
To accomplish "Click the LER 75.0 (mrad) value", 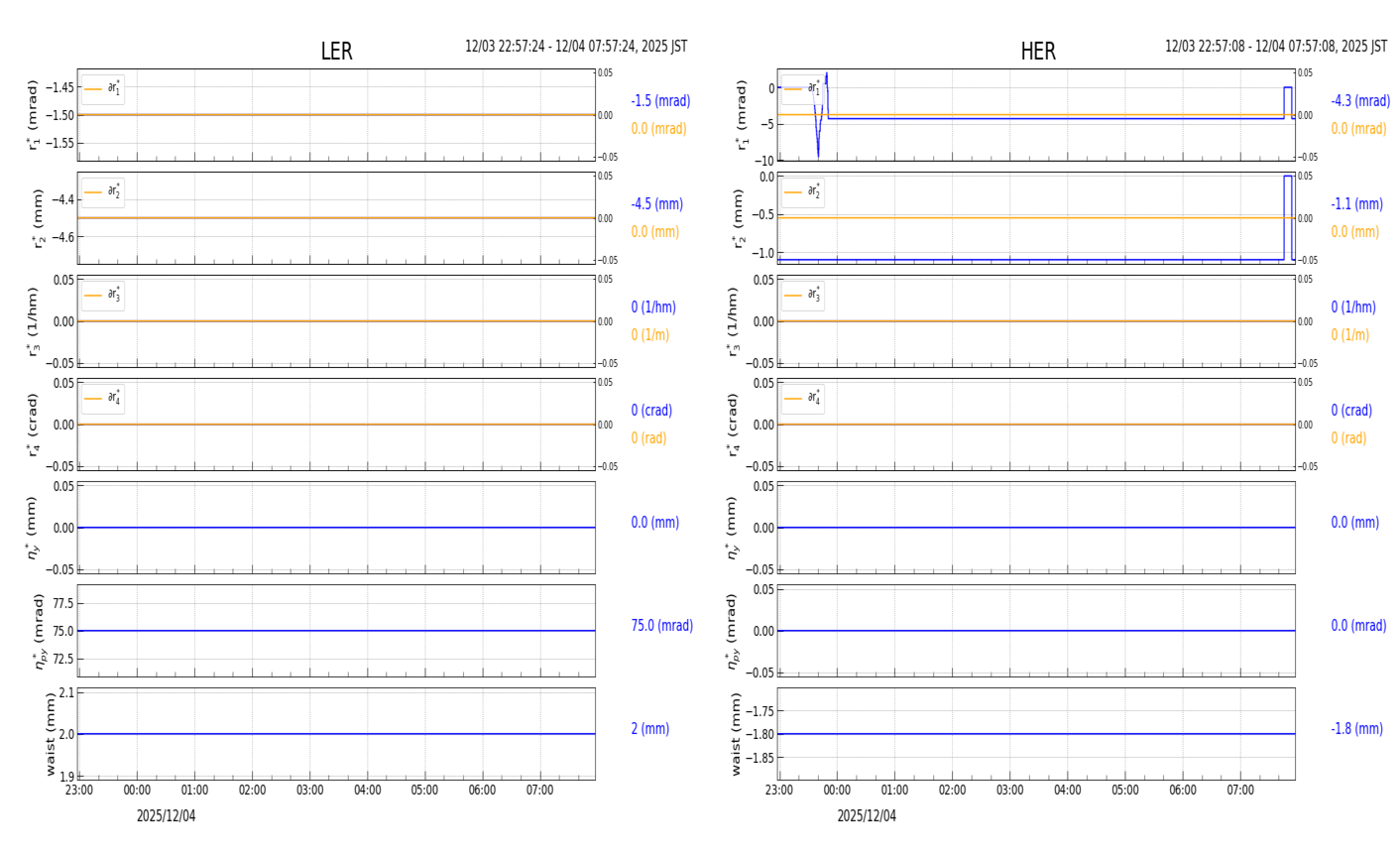I will (x=661, y=626).
